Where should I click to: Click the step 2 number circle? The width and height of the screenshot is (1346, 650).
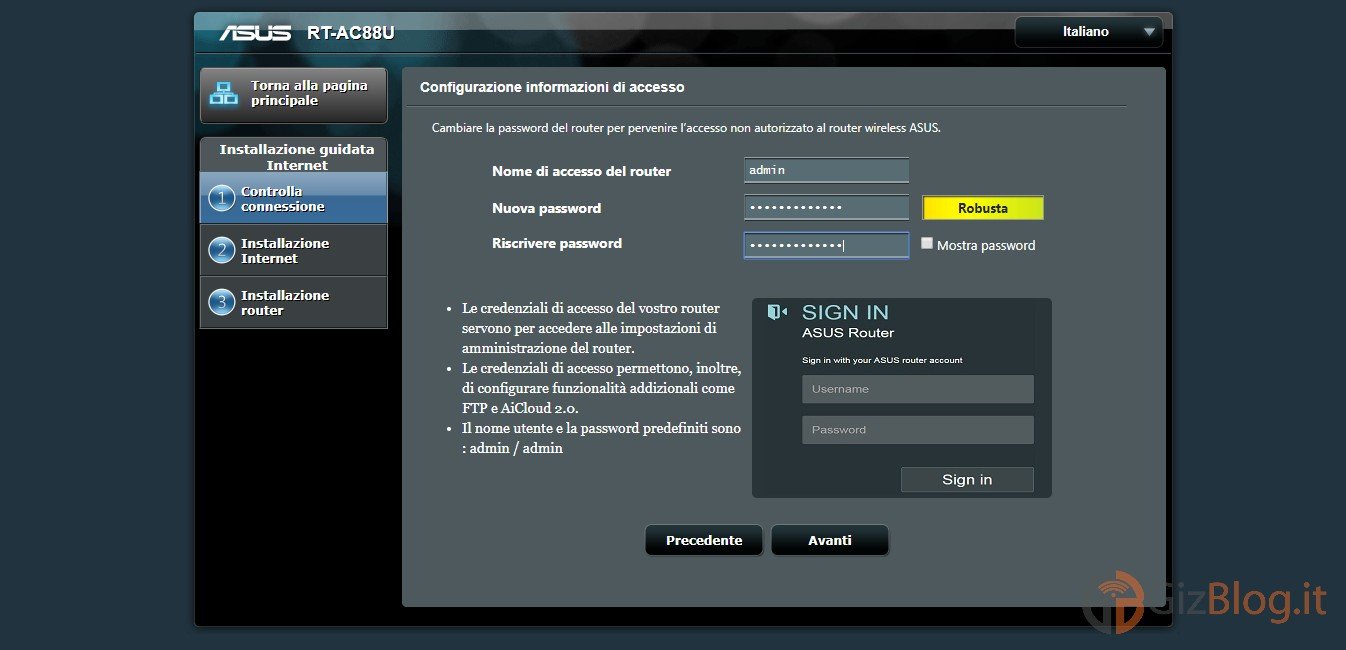[x=221, y=250]
